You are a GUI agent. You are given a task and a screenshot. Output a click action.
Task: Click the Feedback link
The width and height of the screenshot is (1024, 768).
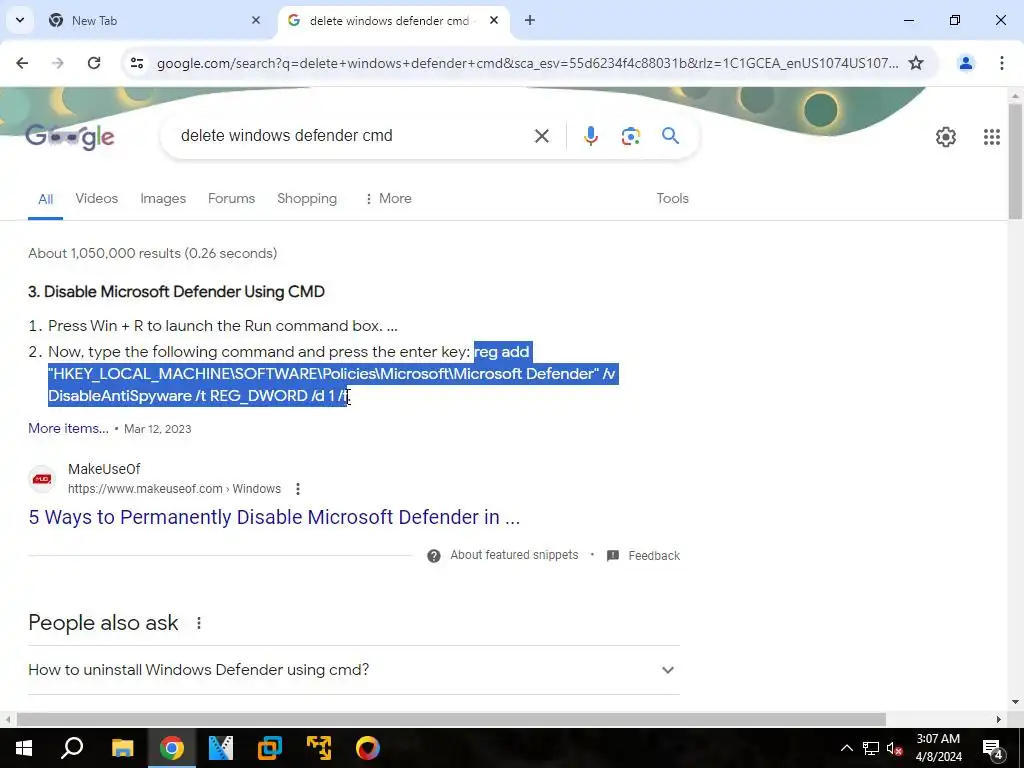(654, 556)
